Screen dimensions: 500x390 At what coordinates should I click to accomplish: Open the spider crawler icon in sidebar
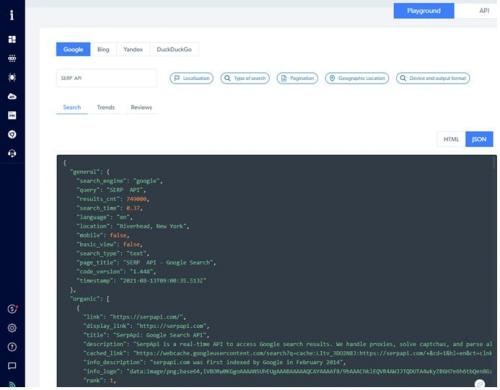12,77
